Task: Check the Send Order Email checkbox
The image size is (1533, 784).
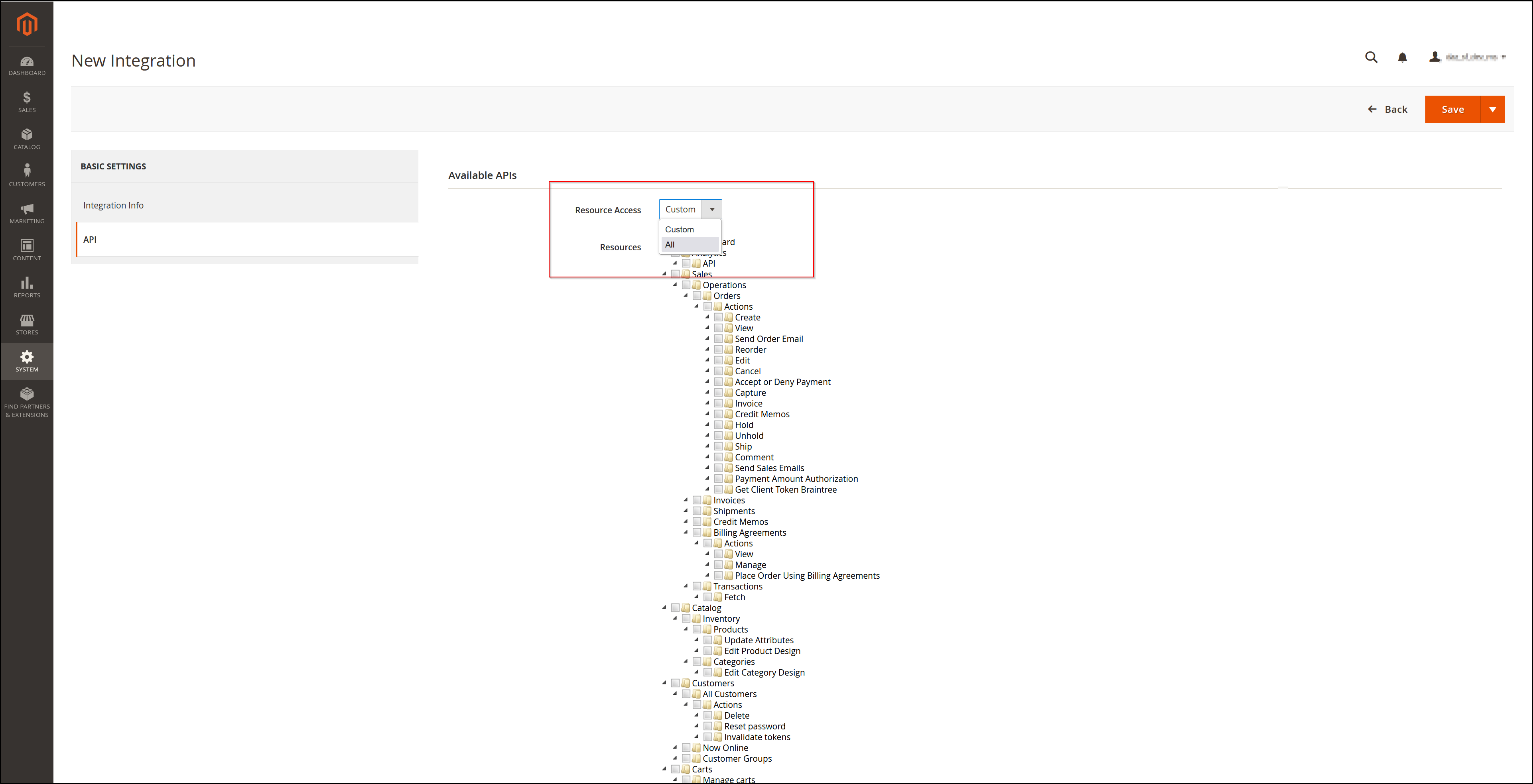Action: [718, 338]
